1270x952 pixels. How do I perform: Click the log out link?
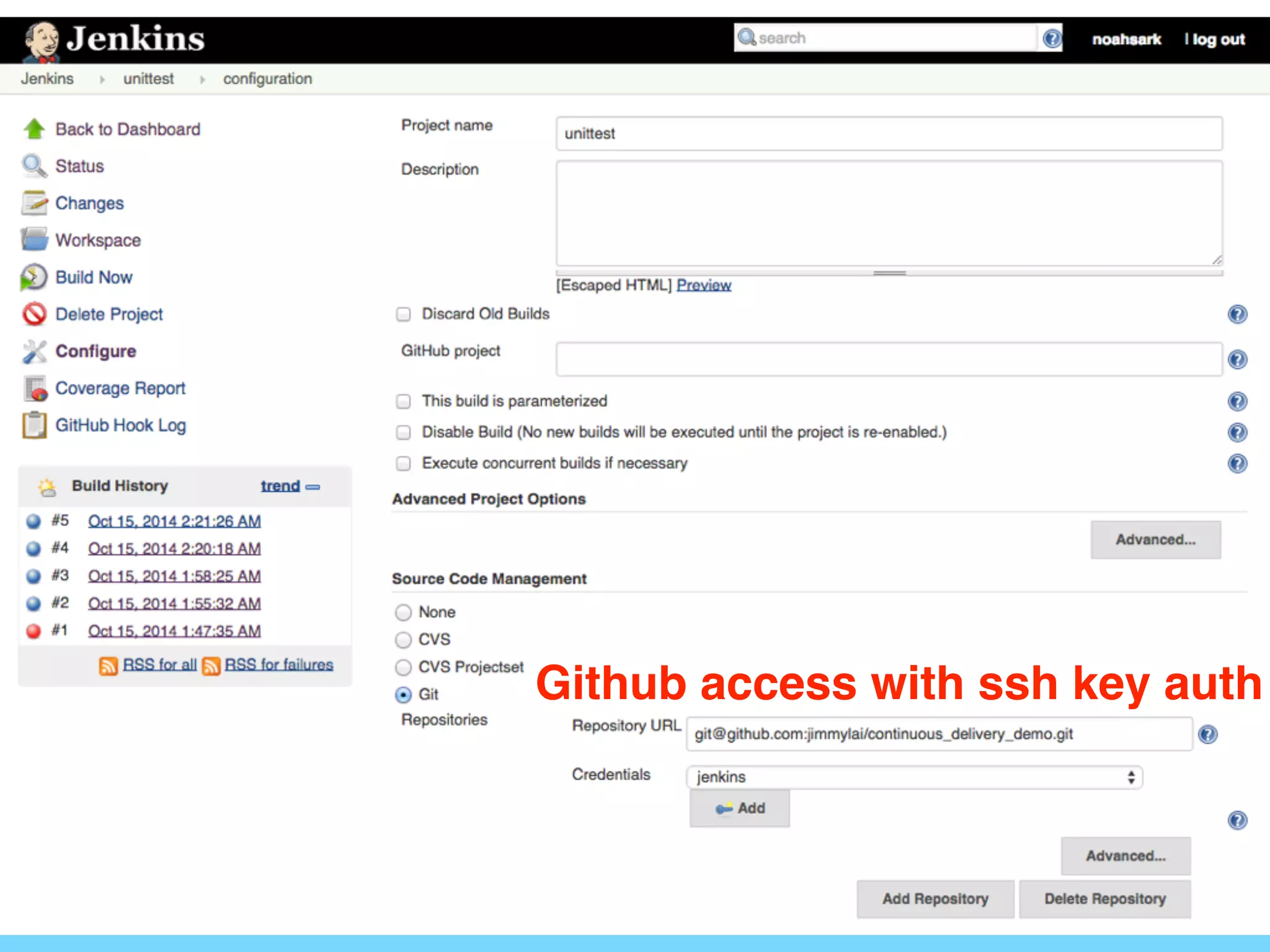coord(1219,40)
